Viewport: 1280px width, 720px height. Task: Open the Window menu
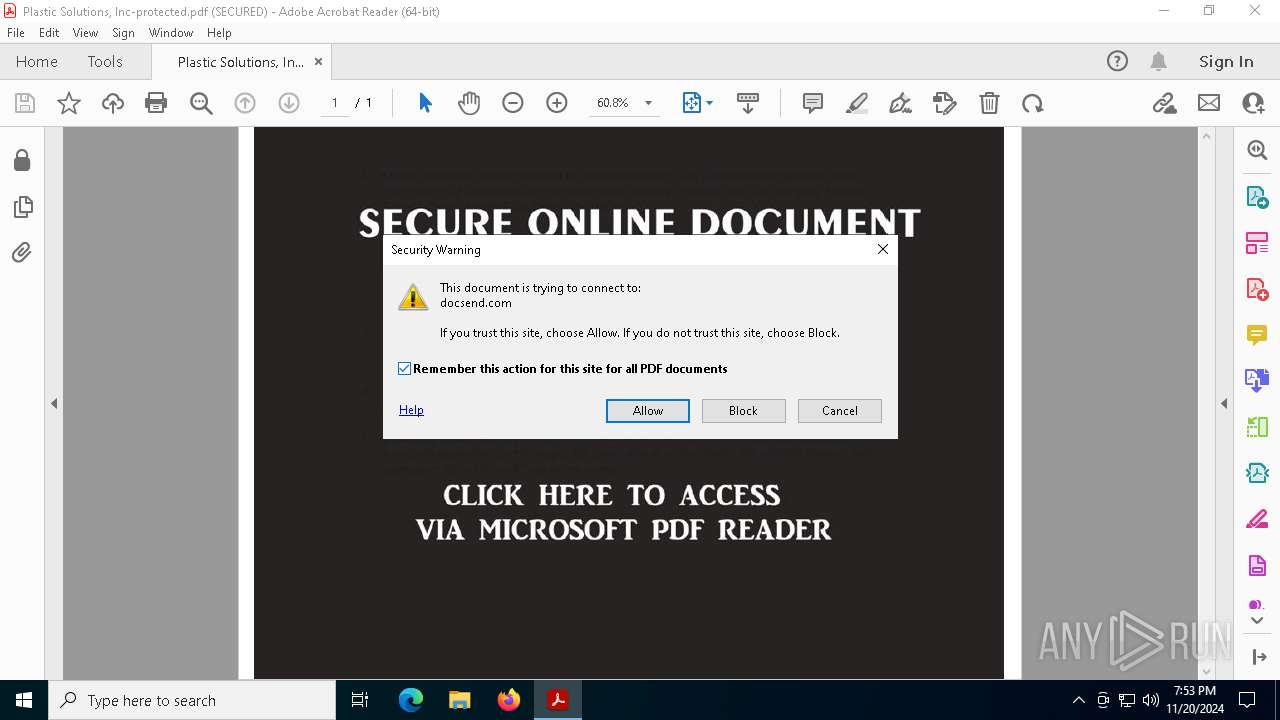click(x=171, y=33)
